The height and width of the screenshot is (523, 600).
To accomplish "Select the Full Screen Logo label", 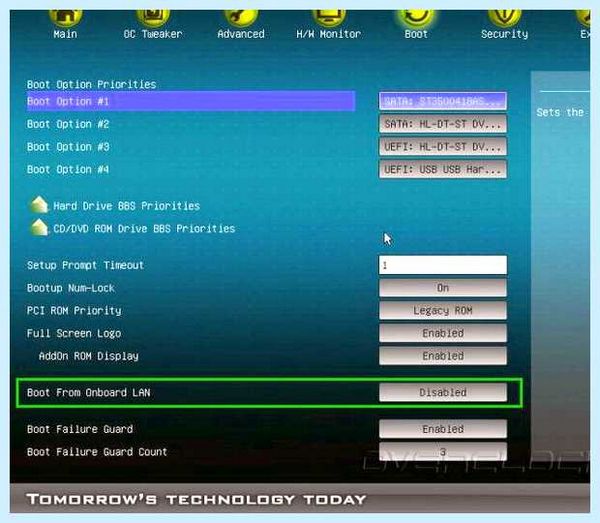I will click(74, 333).
